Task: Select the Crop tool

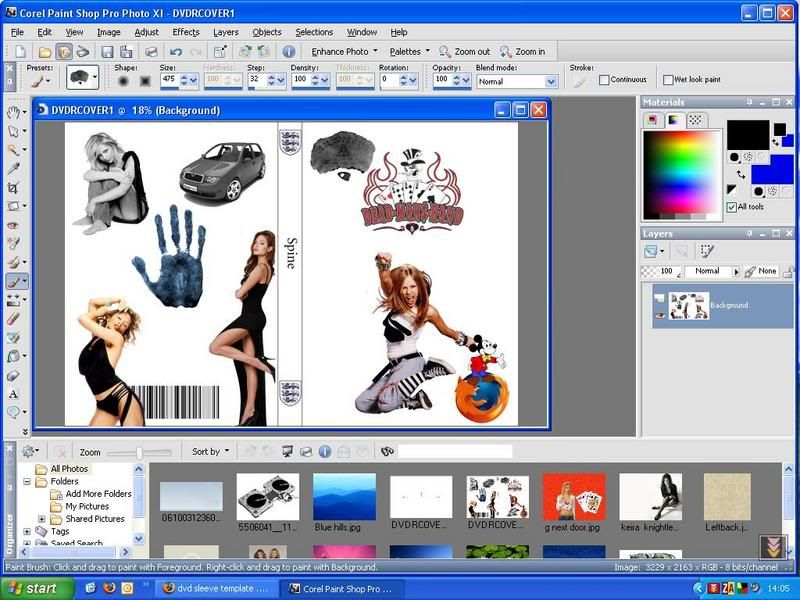Action: coord(14,187)
